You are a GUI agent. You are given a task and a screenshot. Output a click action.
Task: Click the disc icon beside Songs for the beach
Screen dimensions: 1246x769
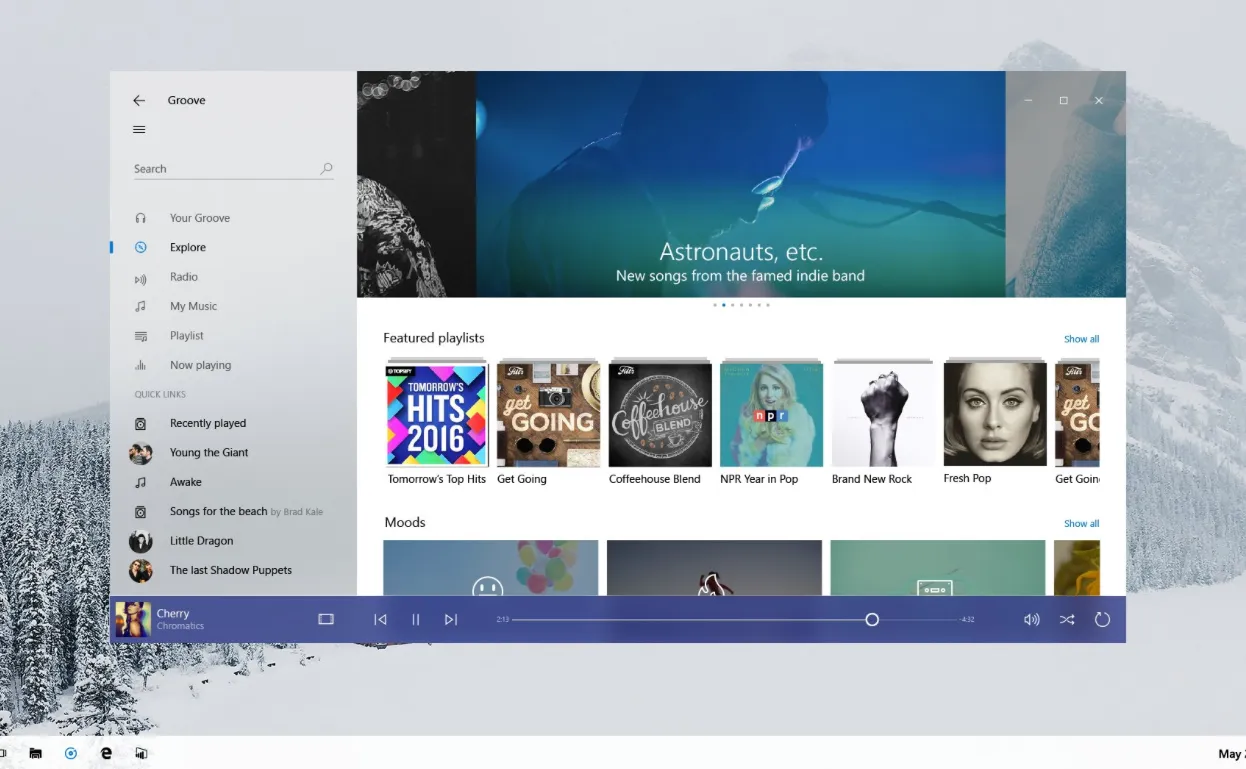click(141, 512)
